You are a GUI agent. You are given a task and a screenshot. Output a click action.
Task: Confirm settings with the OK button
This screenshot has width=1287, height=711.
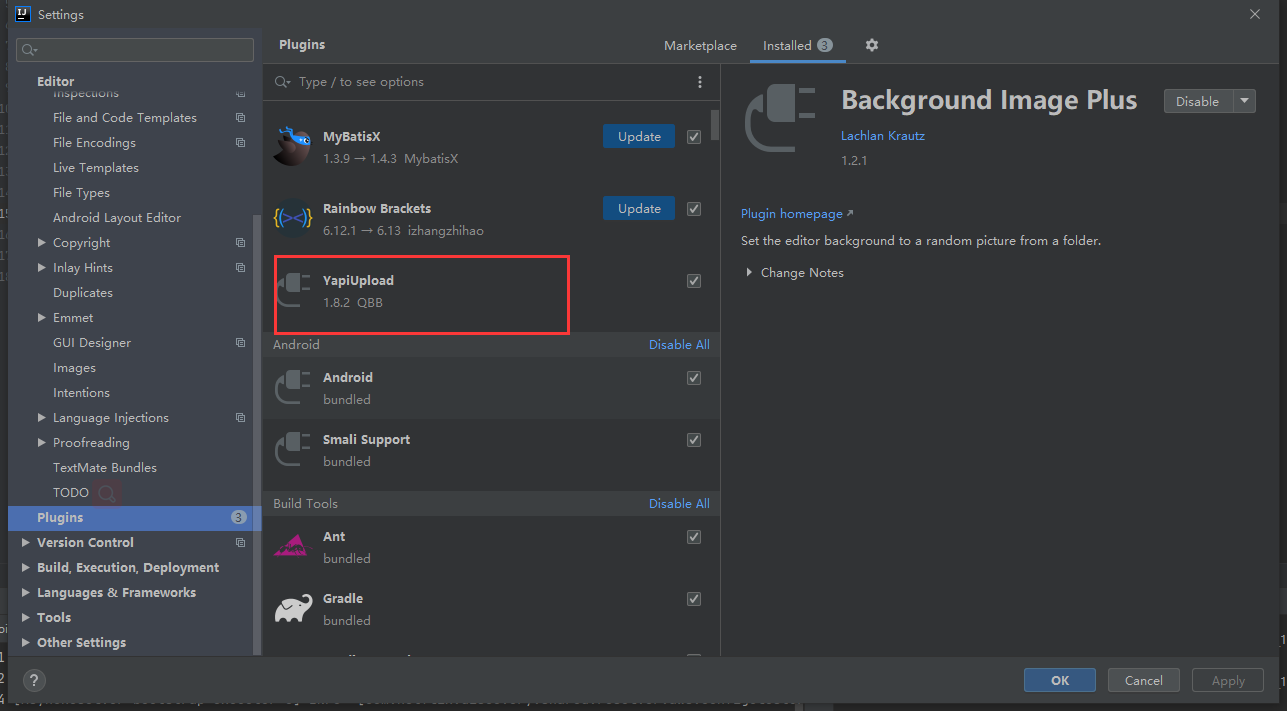pos(1059,681)
